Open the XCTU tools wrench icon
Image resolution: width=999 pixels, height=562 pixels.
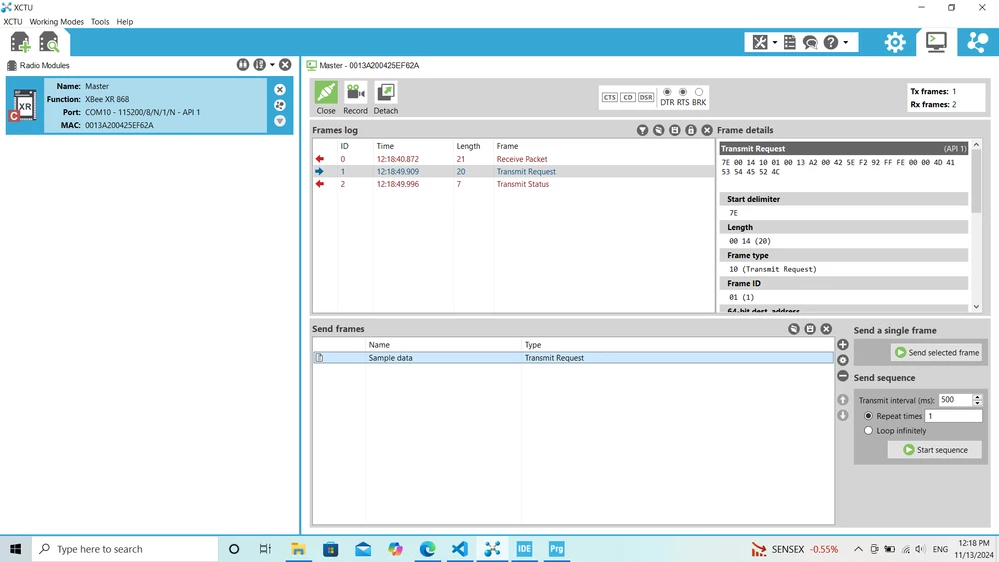[x=759, y=42]
